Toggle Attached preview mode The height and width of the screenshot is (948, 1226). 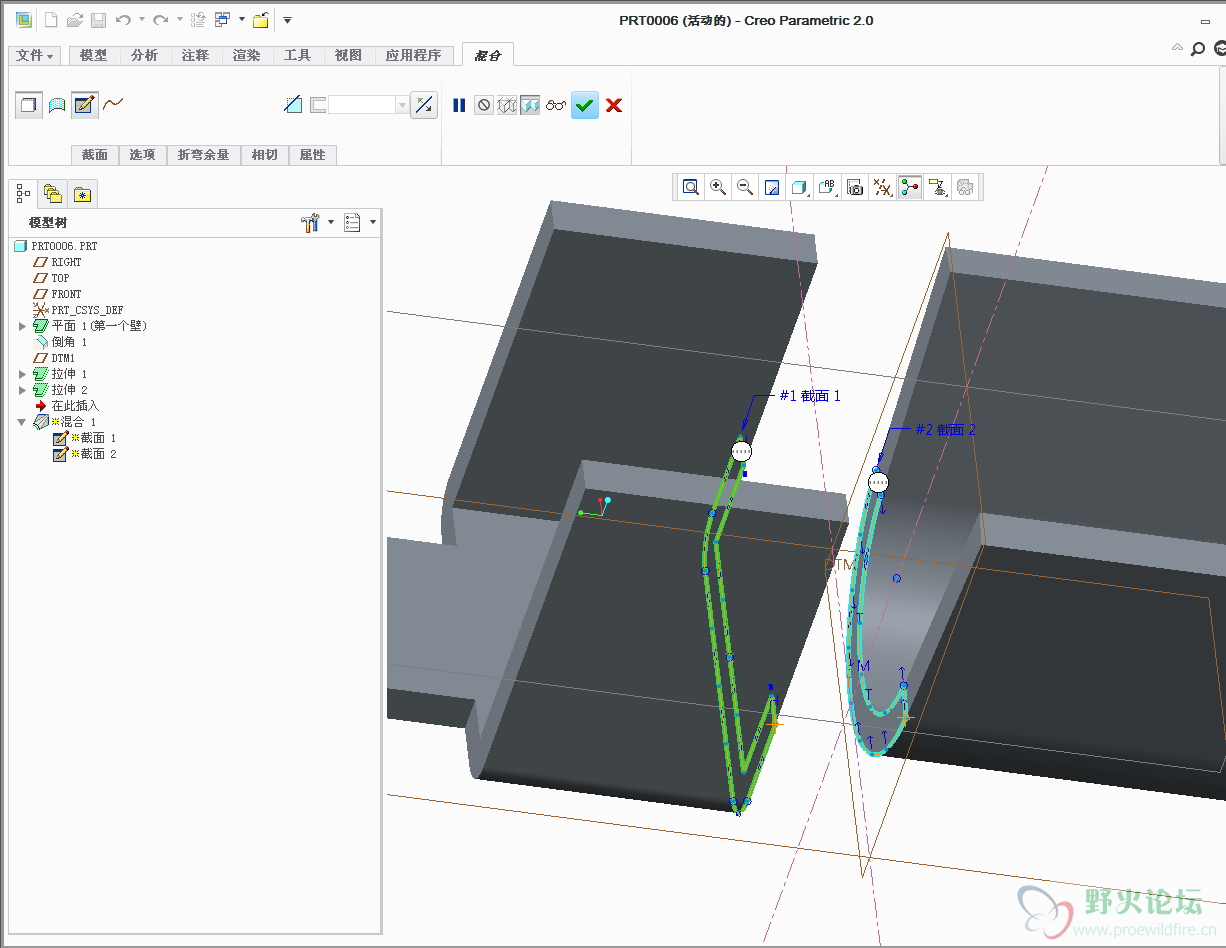tap(530, 105)
